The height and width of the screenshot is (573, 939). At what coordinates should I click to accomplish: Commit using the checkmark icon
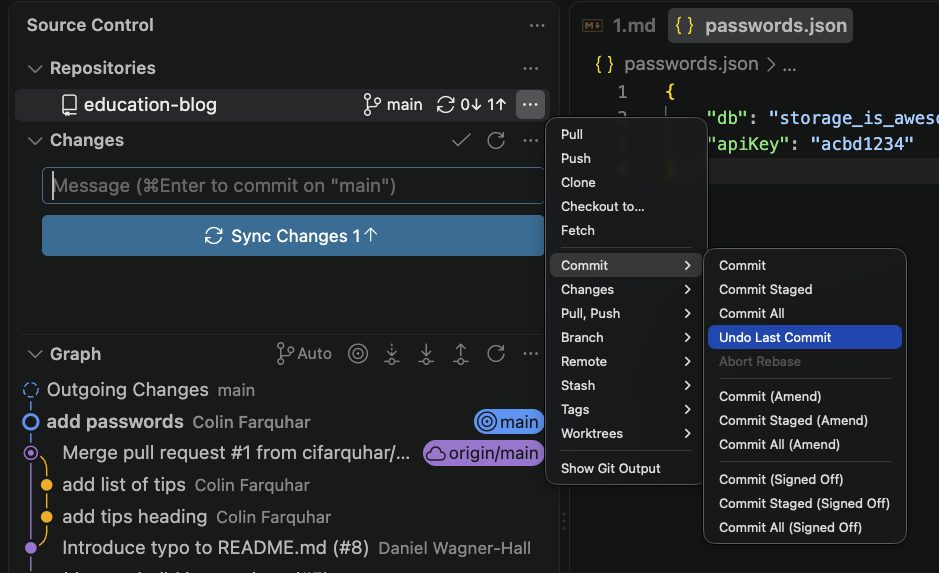(x=461, y=141)
